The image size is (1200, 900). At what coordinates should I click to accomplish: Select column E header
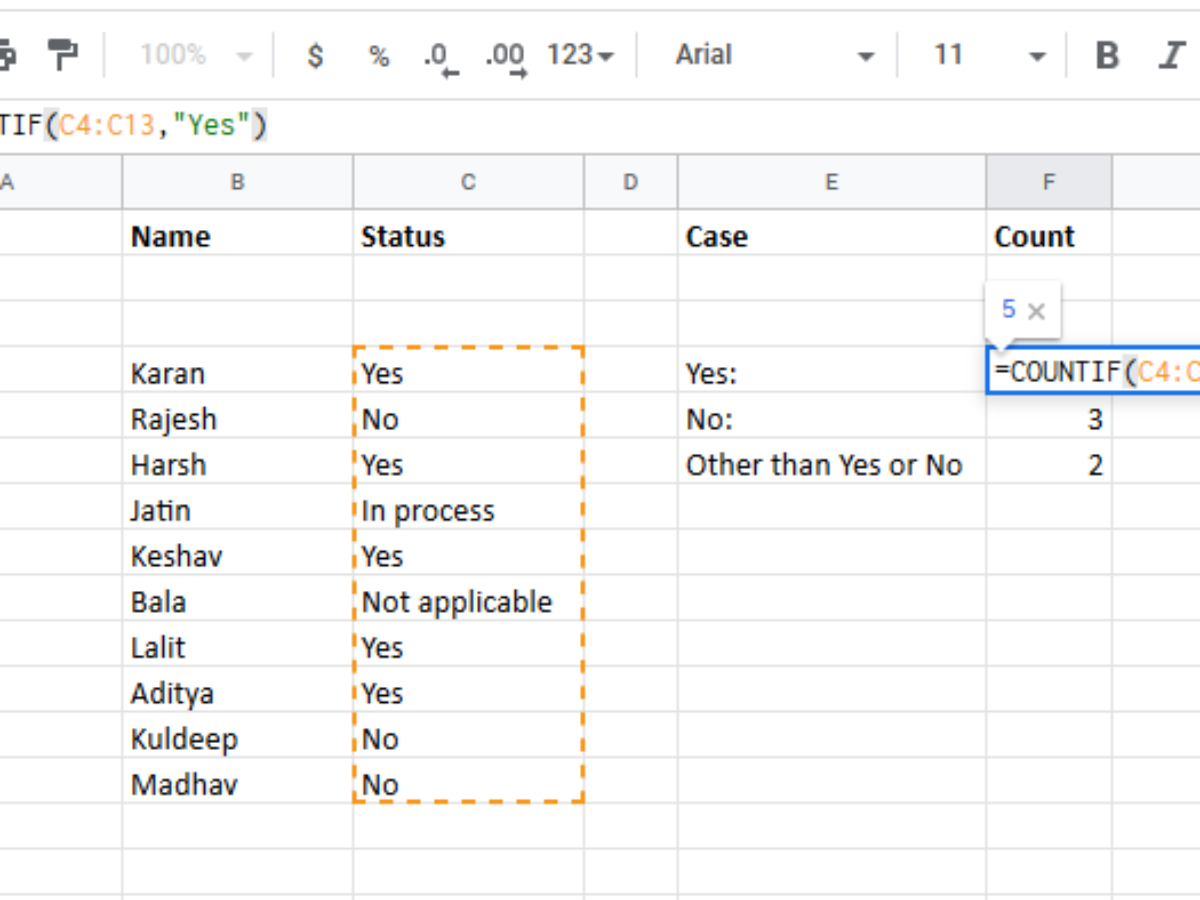(830, 182)
